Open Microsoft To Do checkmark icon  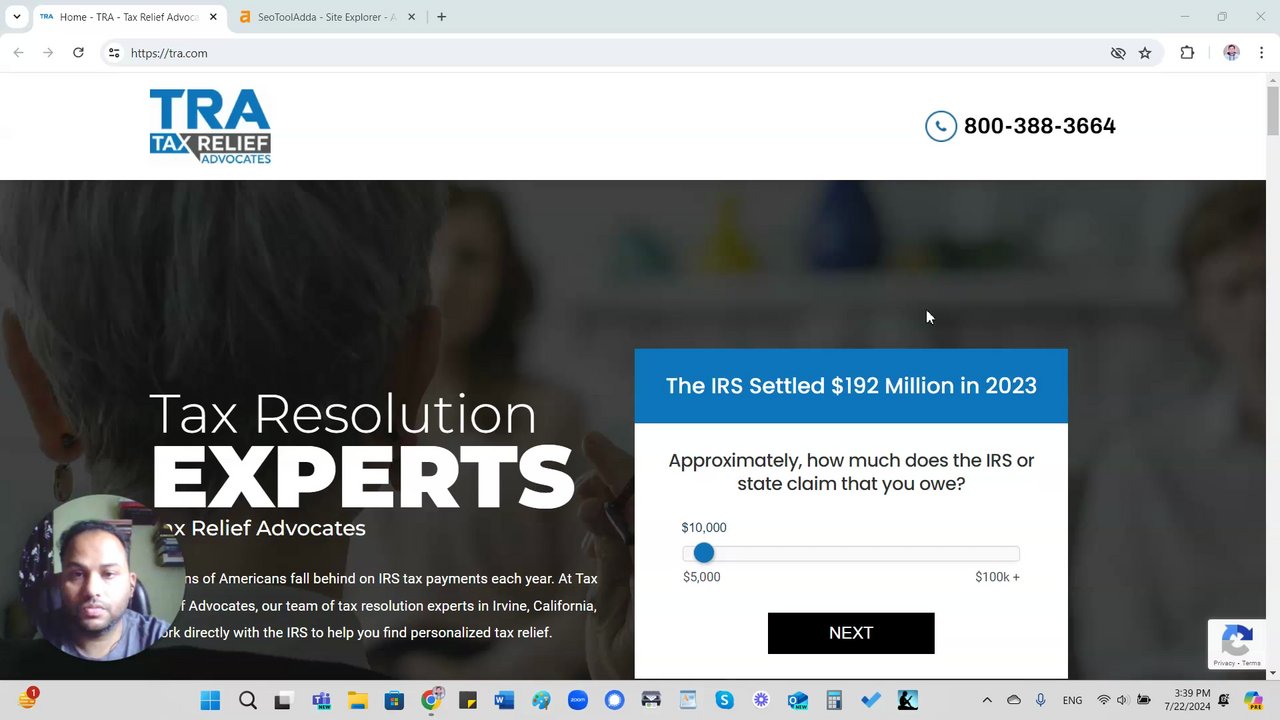871,700
